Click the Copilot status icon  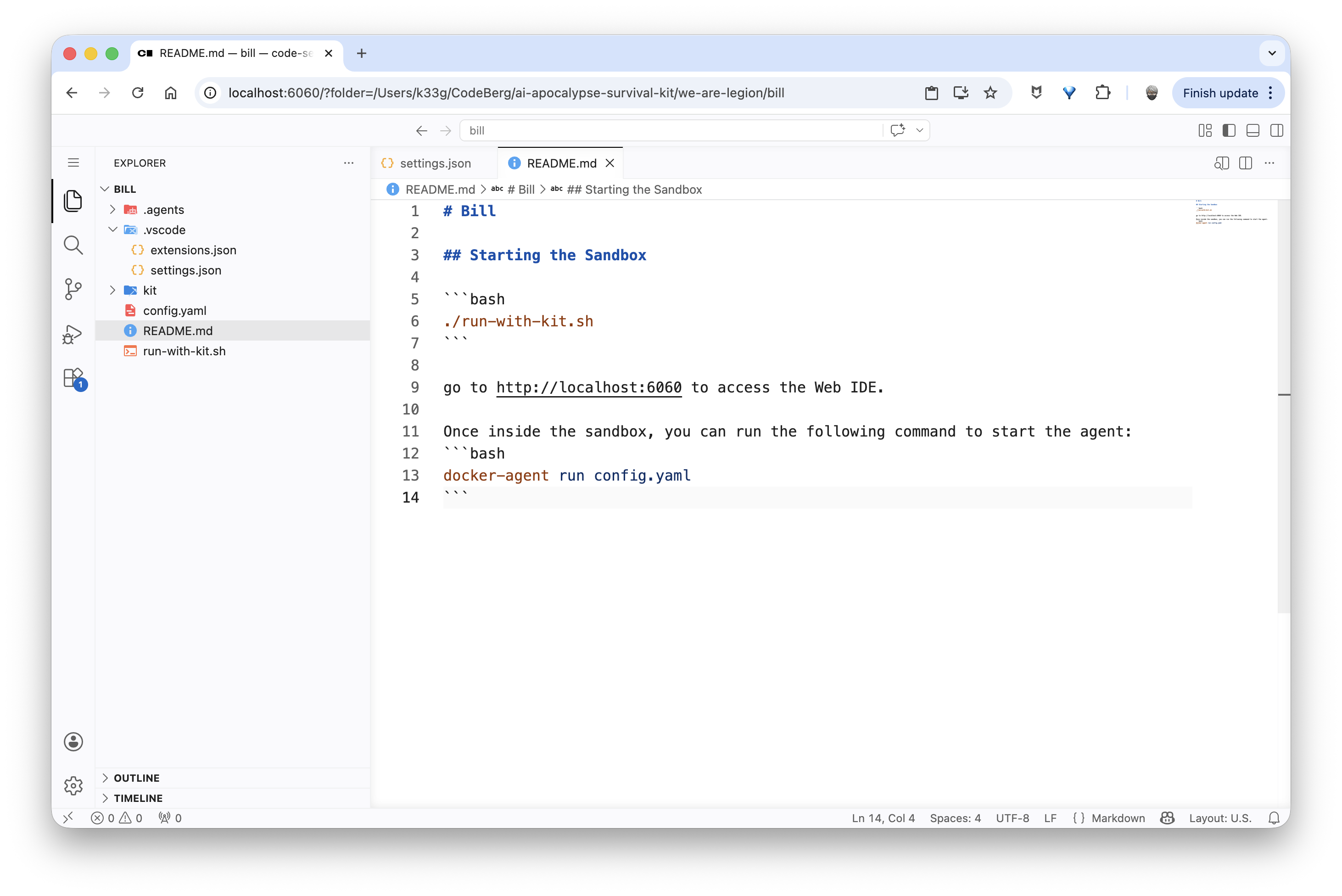click(1167, 818)
